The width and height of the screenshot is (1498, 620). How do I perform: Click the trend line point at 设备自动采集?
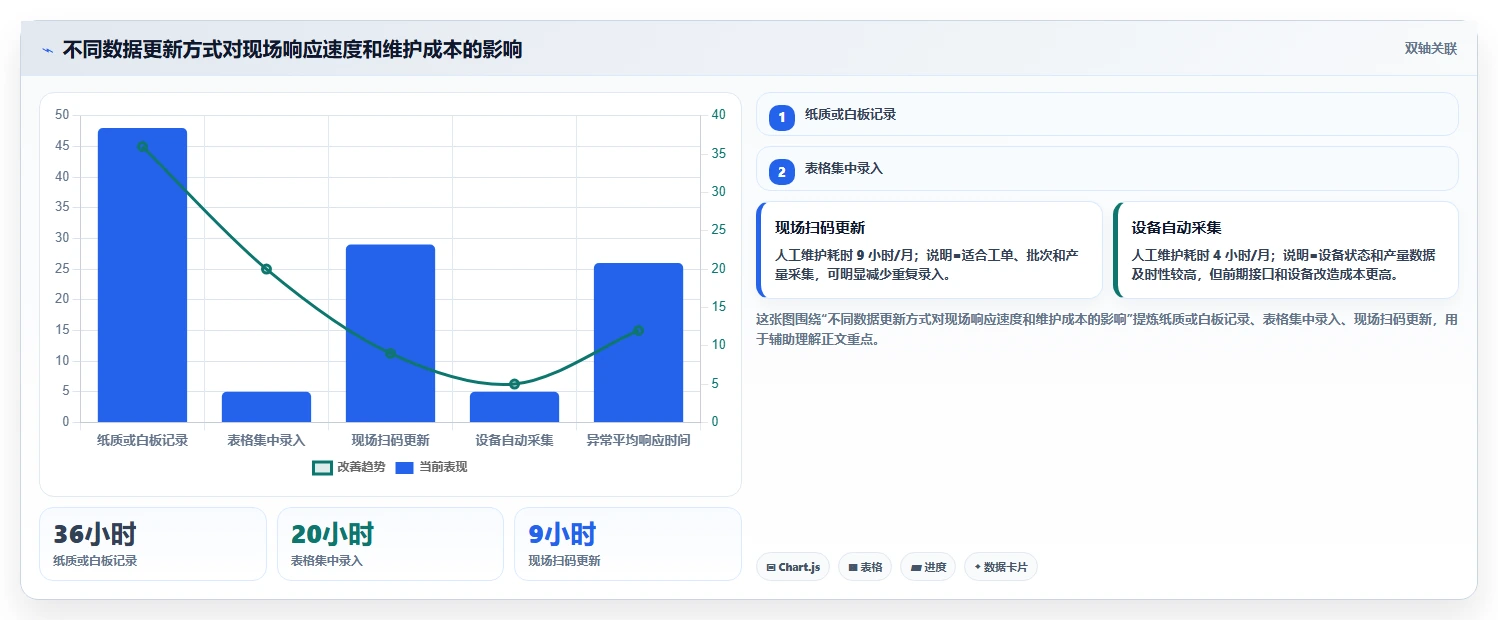point(514,384)
